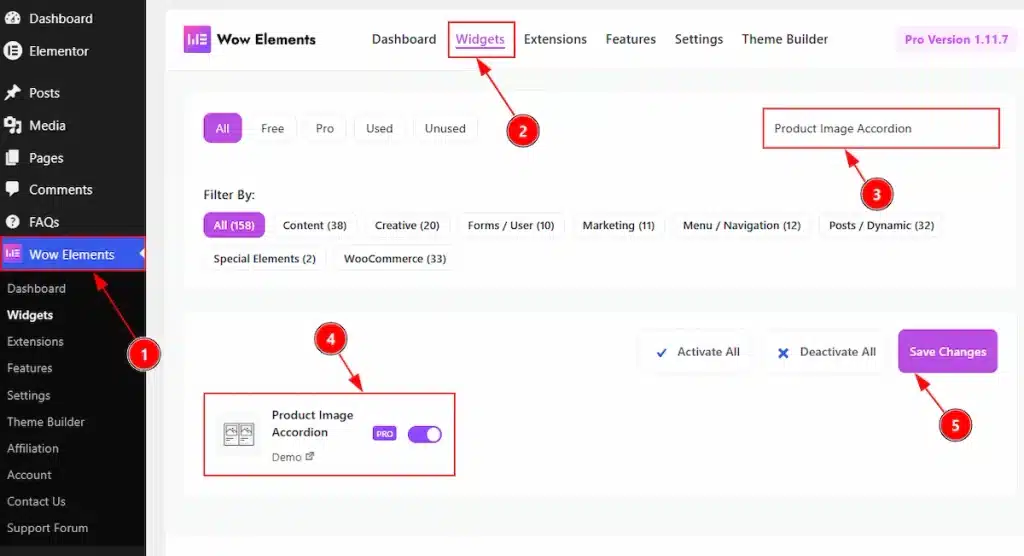Open the Demo link of the widget
Screen dimensions: 1024x556
tap(293, 457)
